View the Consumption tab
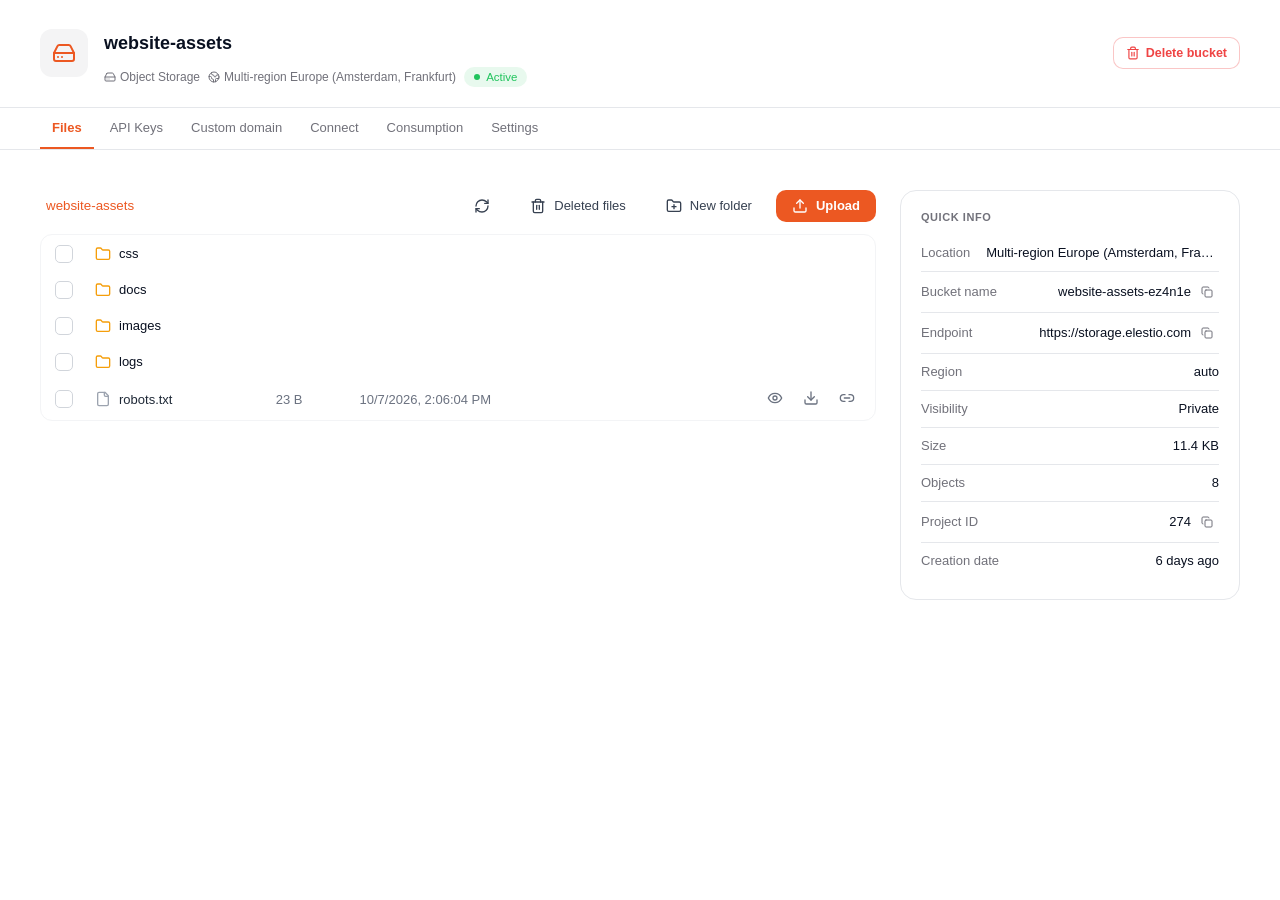This screenshot has height=900, width=1280. tap(425, 128)
